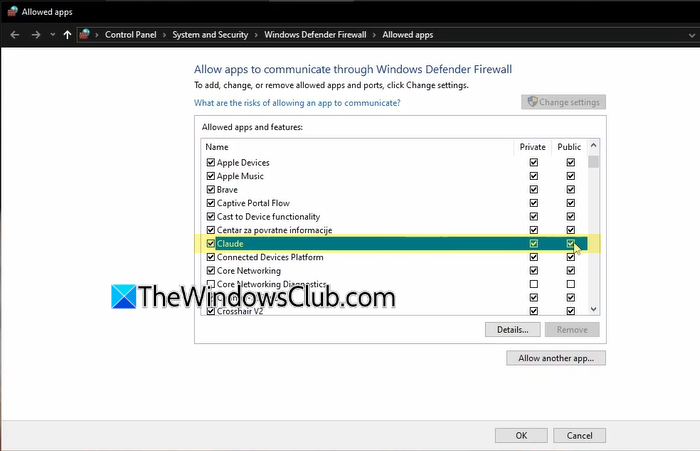
Task: Toggle Private checkbox for Crosshair V2
Action: pyautogui.click(x=533, y=311)
